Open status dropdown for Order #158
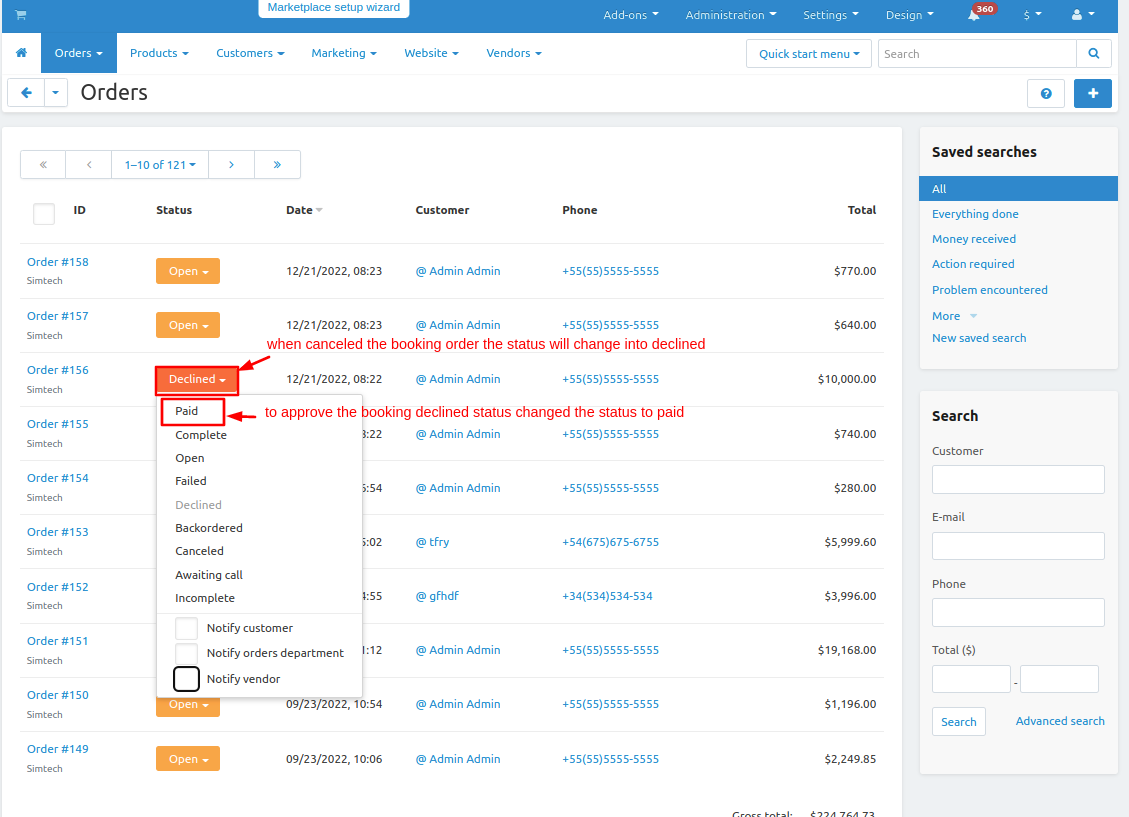 187,271
